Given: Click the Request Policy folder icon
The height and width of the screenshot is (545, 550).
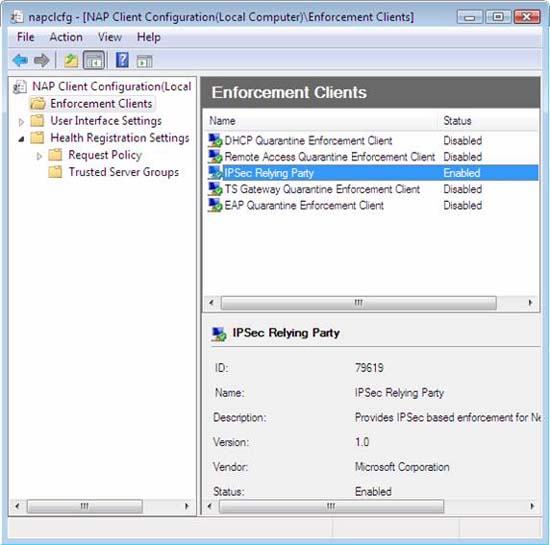Looking at the screenshot, I should (55, 155).
